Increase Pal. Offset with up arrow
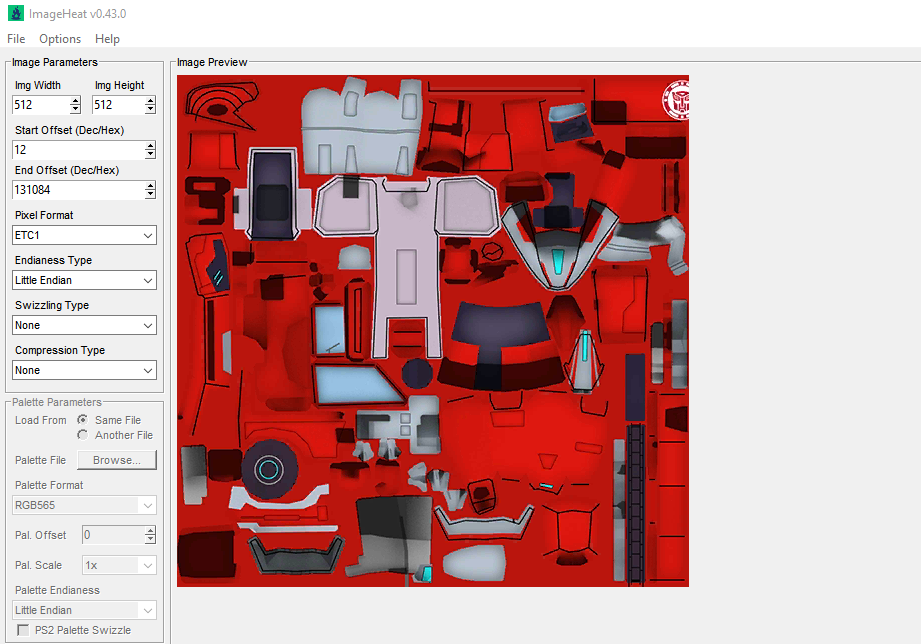921x644 pixels. coord(150,531)
